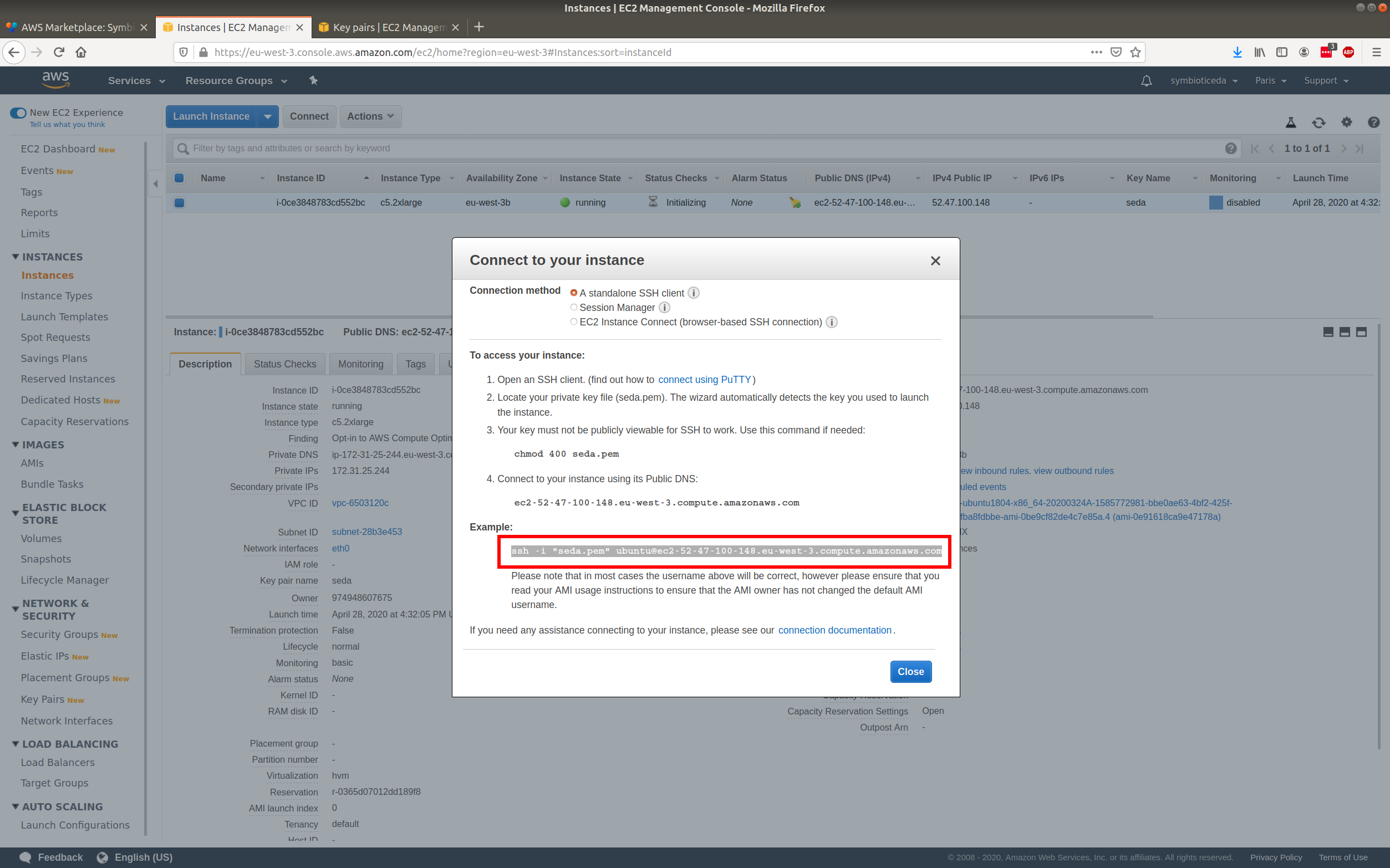Open the Actions dropdown
Screen dimensions: 1390x868
coord(370,116)
